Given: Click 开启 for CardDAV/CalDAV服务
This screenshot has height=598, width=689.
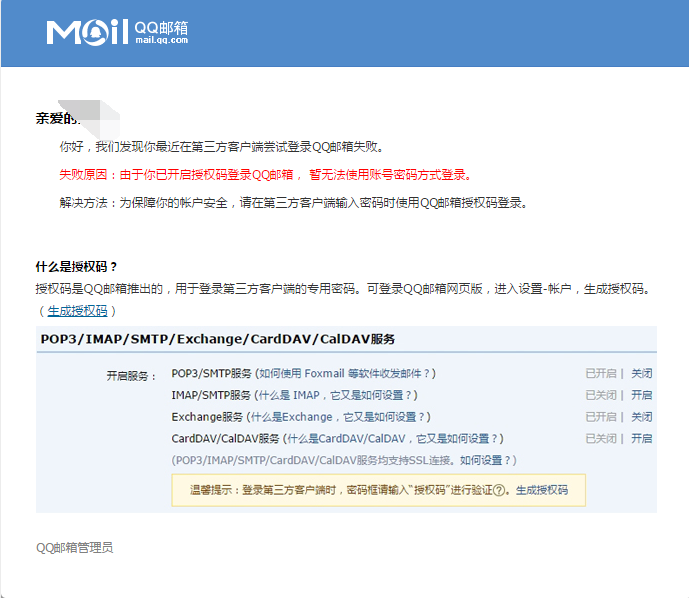Looking at the screenshot, I should click(x=642, y=438).
